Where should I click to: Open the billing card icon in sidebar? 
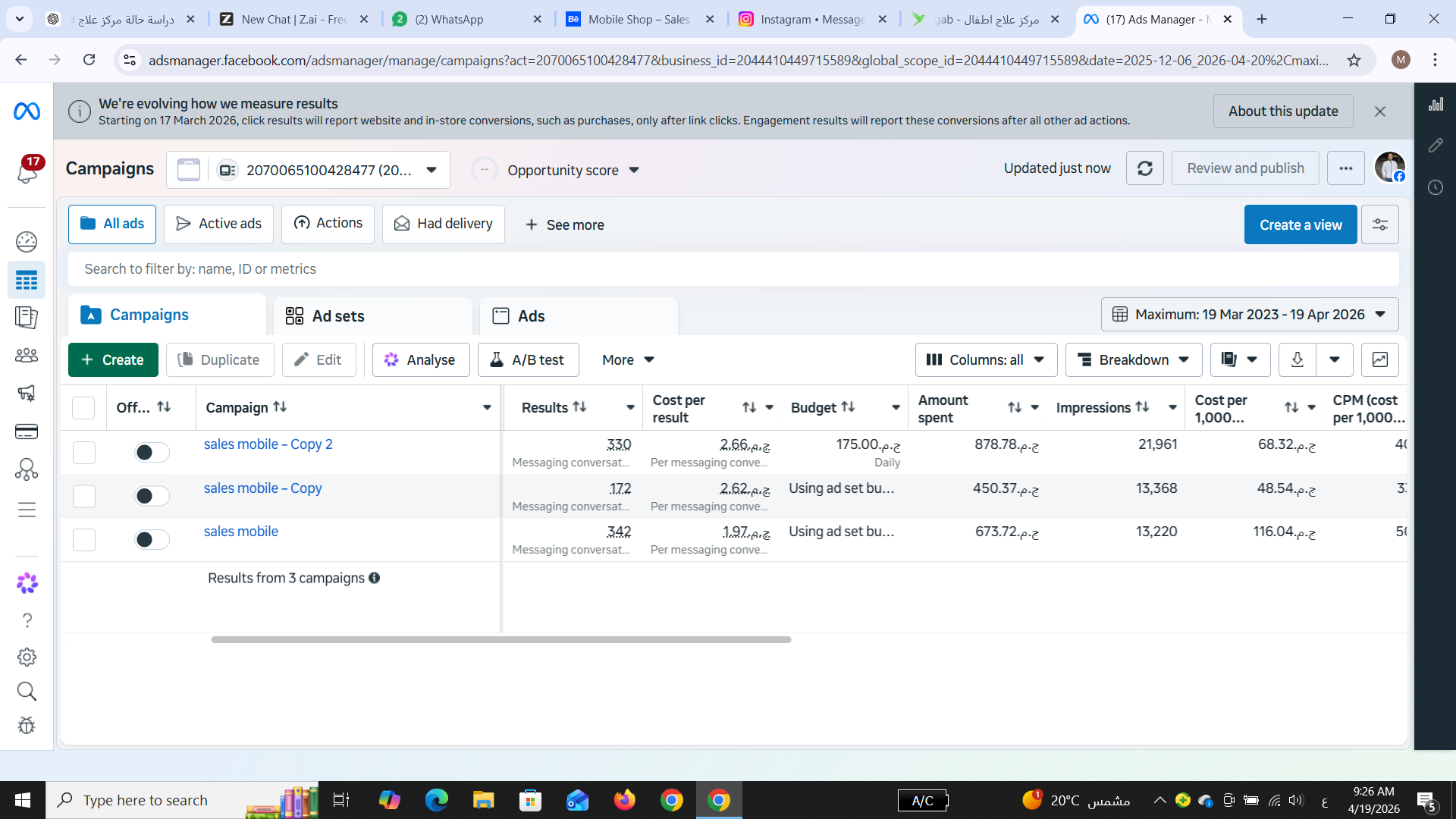click(x=27, y=432)
